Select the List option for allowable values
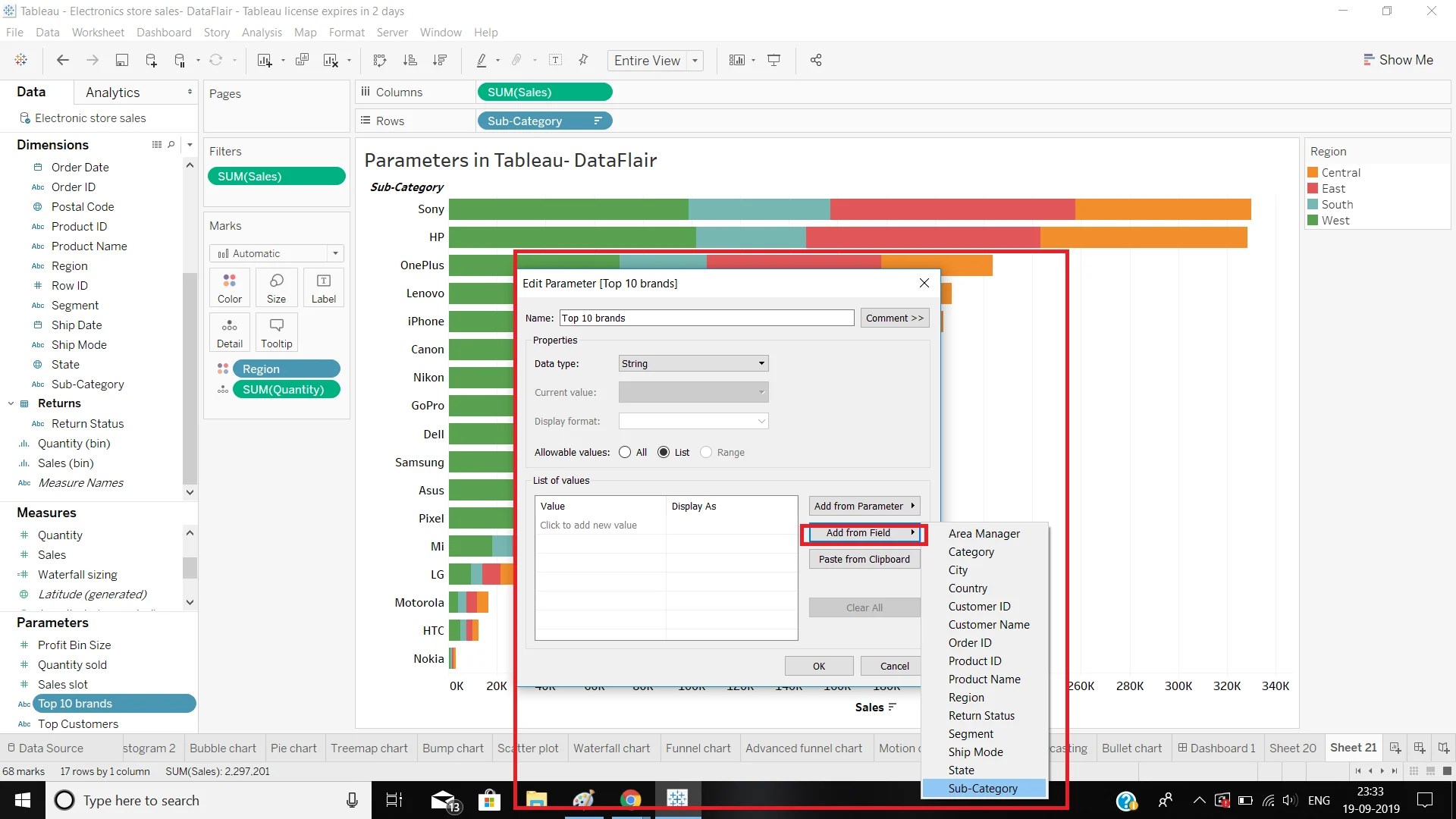 pyautogui.click(x=664, y=452)
